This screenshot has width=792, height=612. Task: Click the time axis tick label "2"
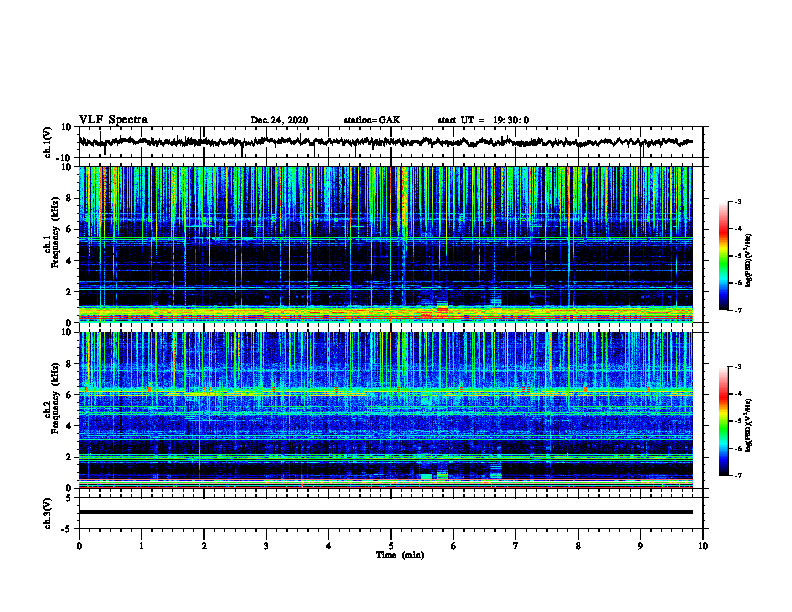[x=204, y=546]
